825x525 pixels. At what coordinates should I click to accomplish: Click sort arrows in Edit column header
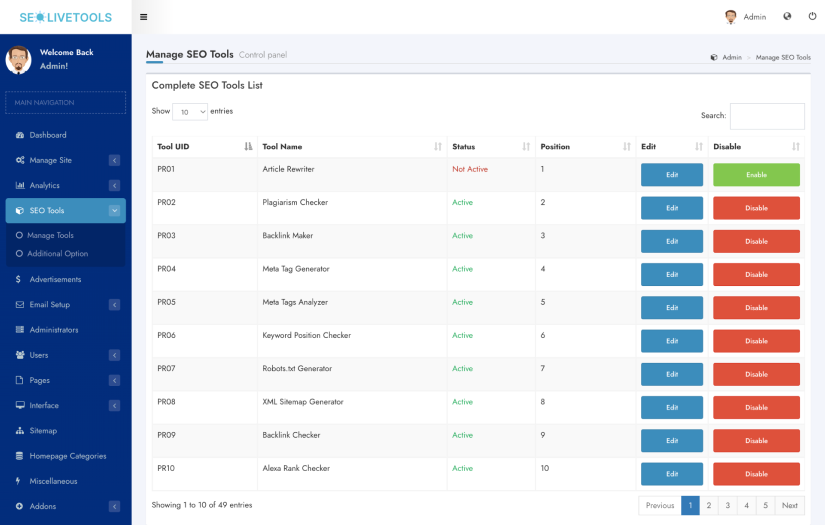(699, 147)
